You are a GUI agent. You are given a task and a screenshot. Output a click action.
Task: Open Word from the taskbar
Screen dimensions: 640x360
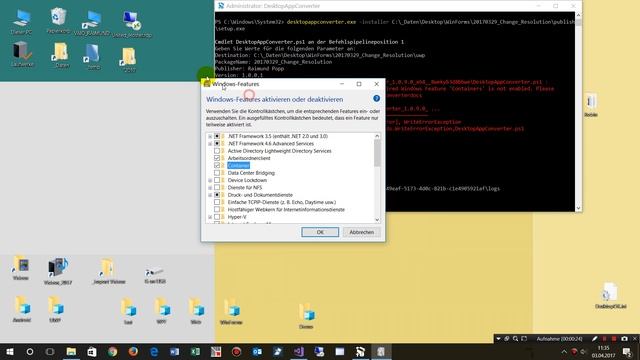[x=175, y=351]
